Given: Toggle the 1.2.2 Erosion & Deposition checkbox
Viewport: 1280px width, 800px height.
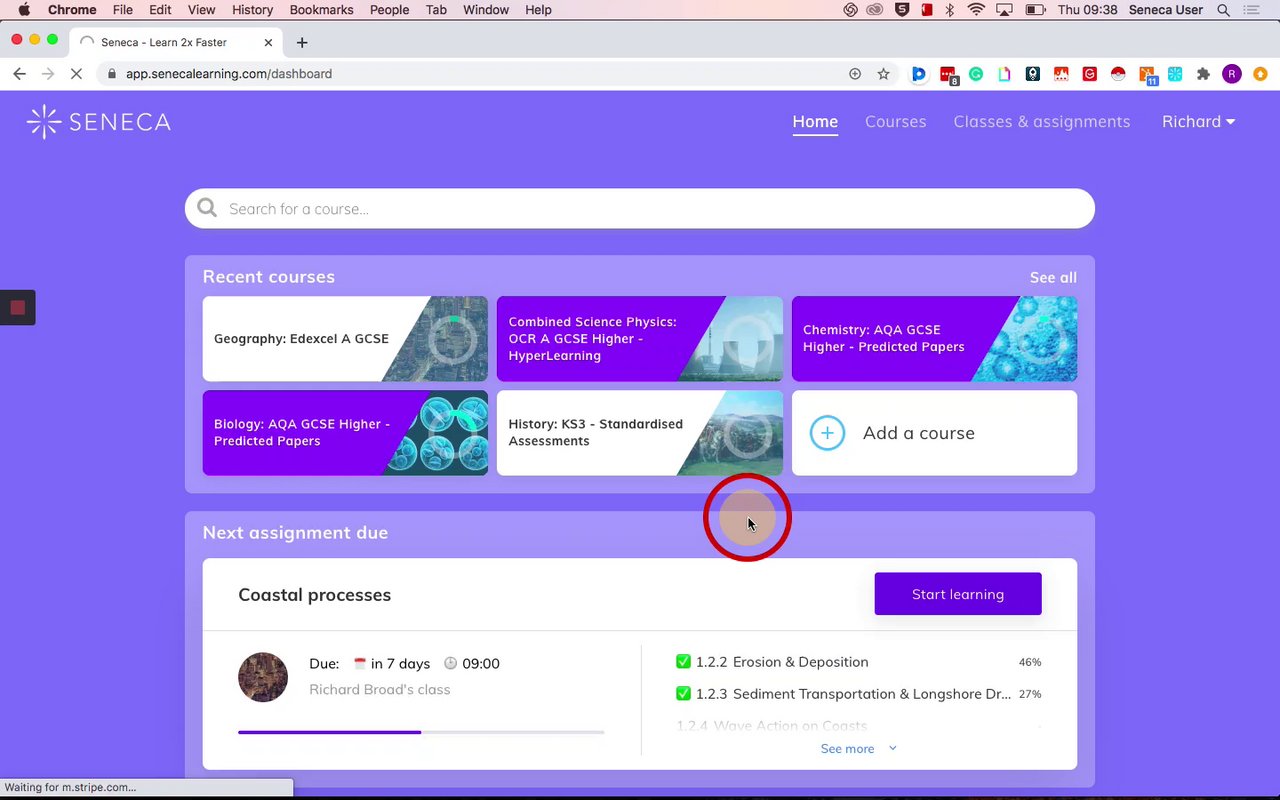Looking at the screenshot, I should [684, 662].
